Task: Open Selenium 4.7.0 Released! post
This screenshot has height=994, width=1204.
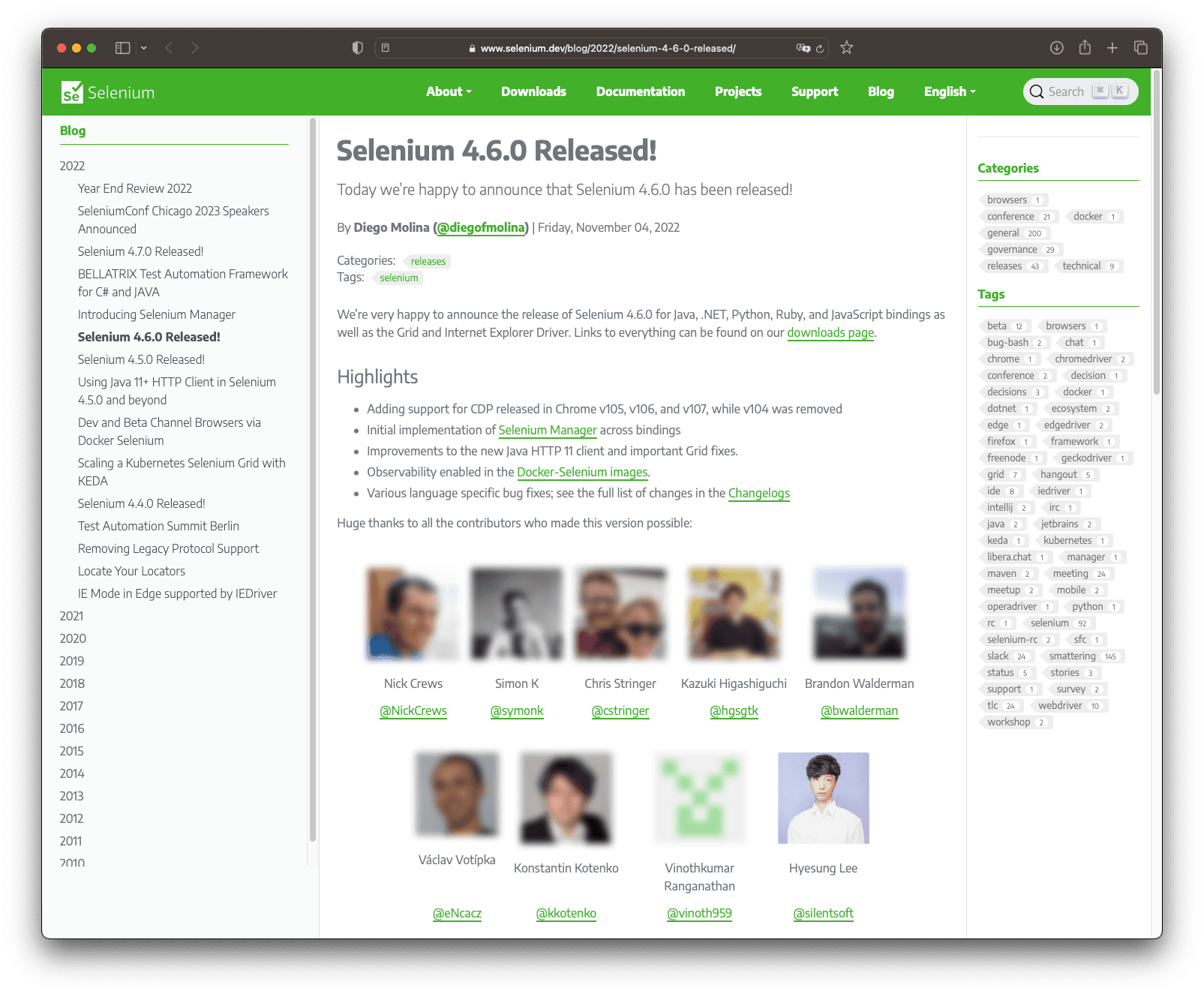Action: [x=141, y=251]
